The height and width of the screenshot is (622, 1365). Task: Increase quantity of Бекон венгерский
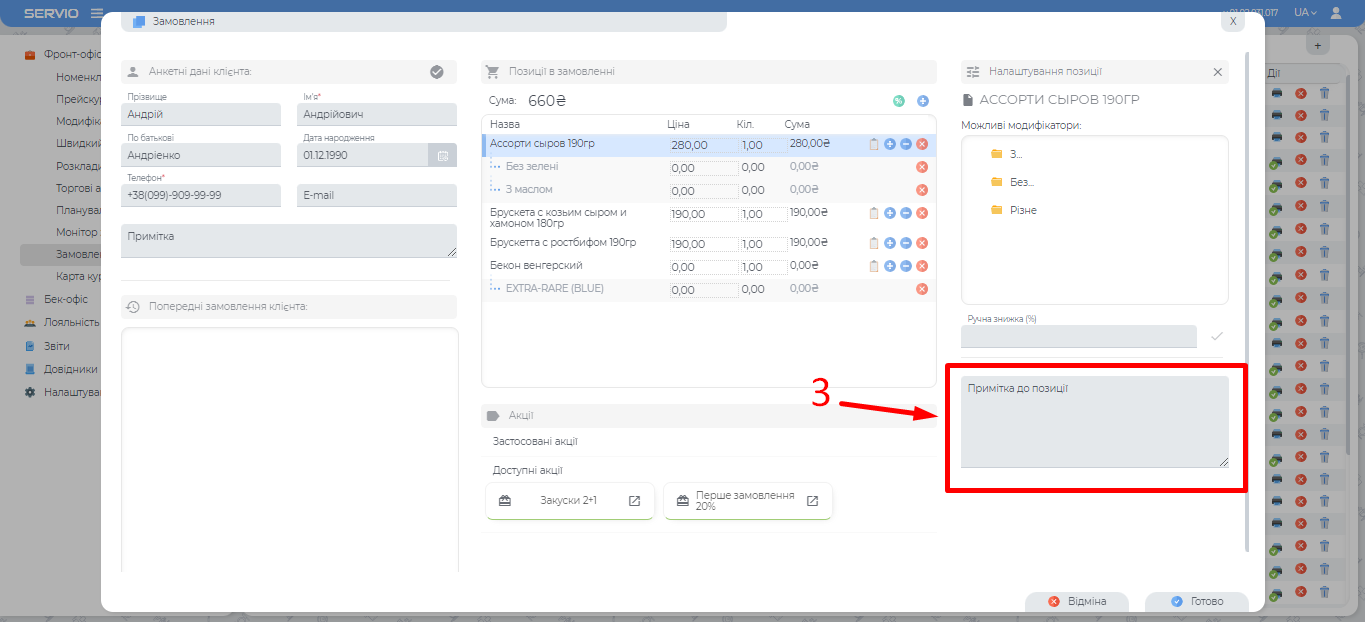pyautogui.click(x=889, y=266)
